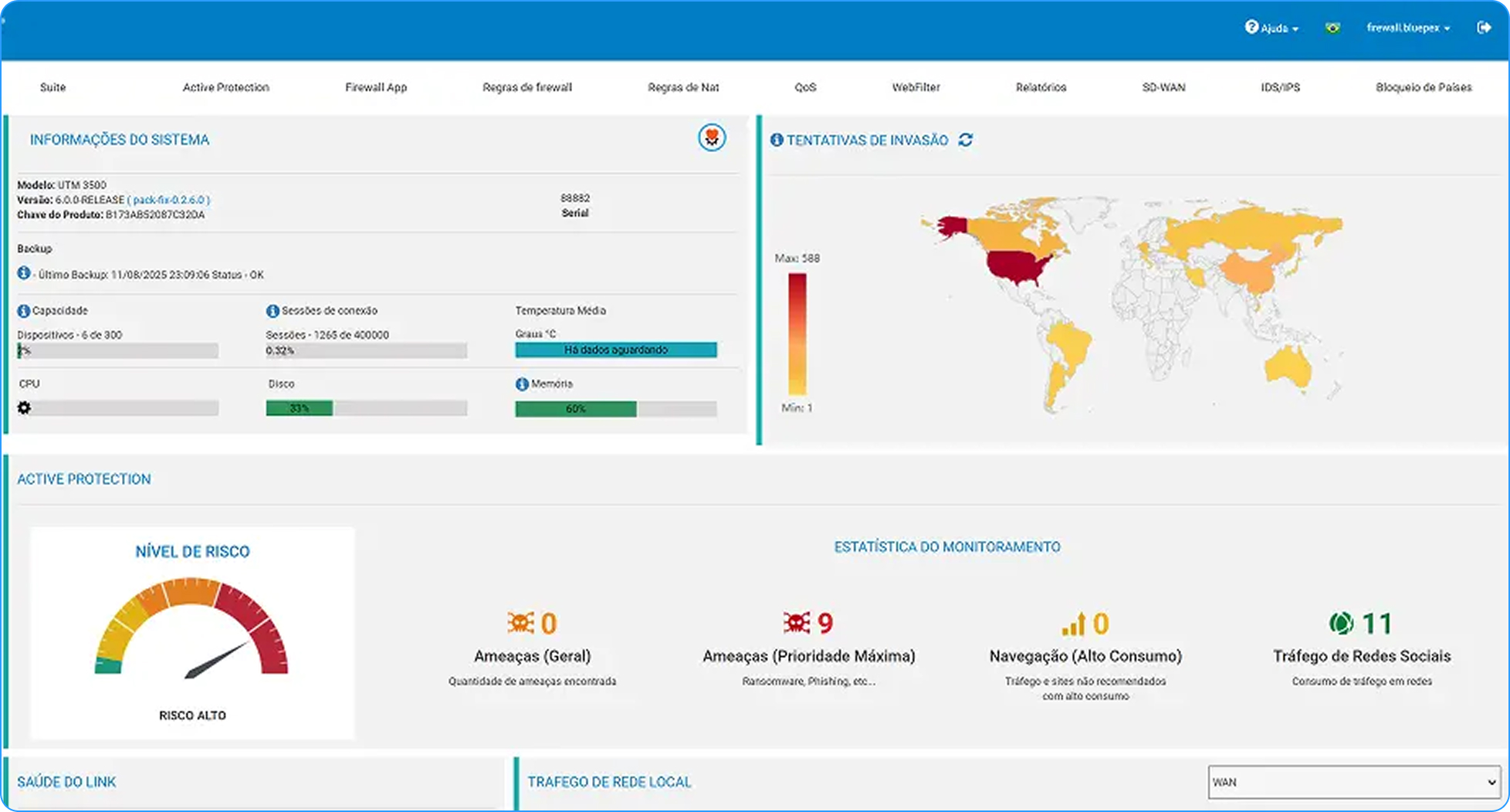Click the 'SAÚDE DO LINK' panel heading

(66, 782)
